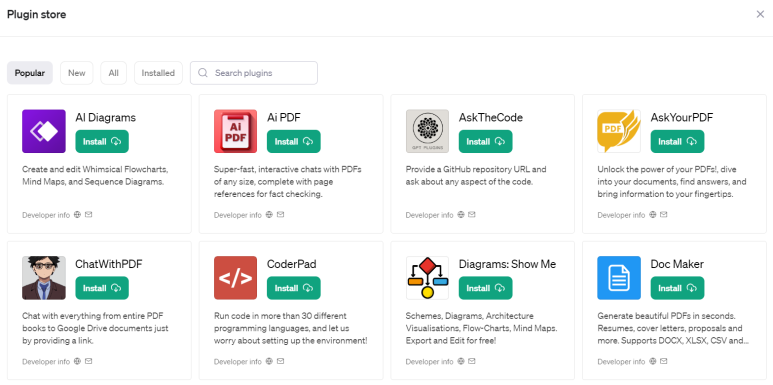
Task: Install the Ai PDF plugin
Action: click(294, 141)
